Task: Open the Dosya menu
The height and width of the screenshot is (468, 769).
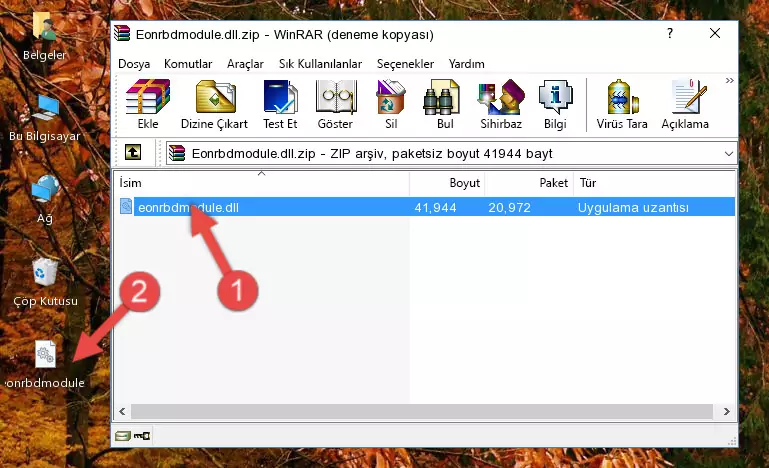Action: click(x=134, y=64)
